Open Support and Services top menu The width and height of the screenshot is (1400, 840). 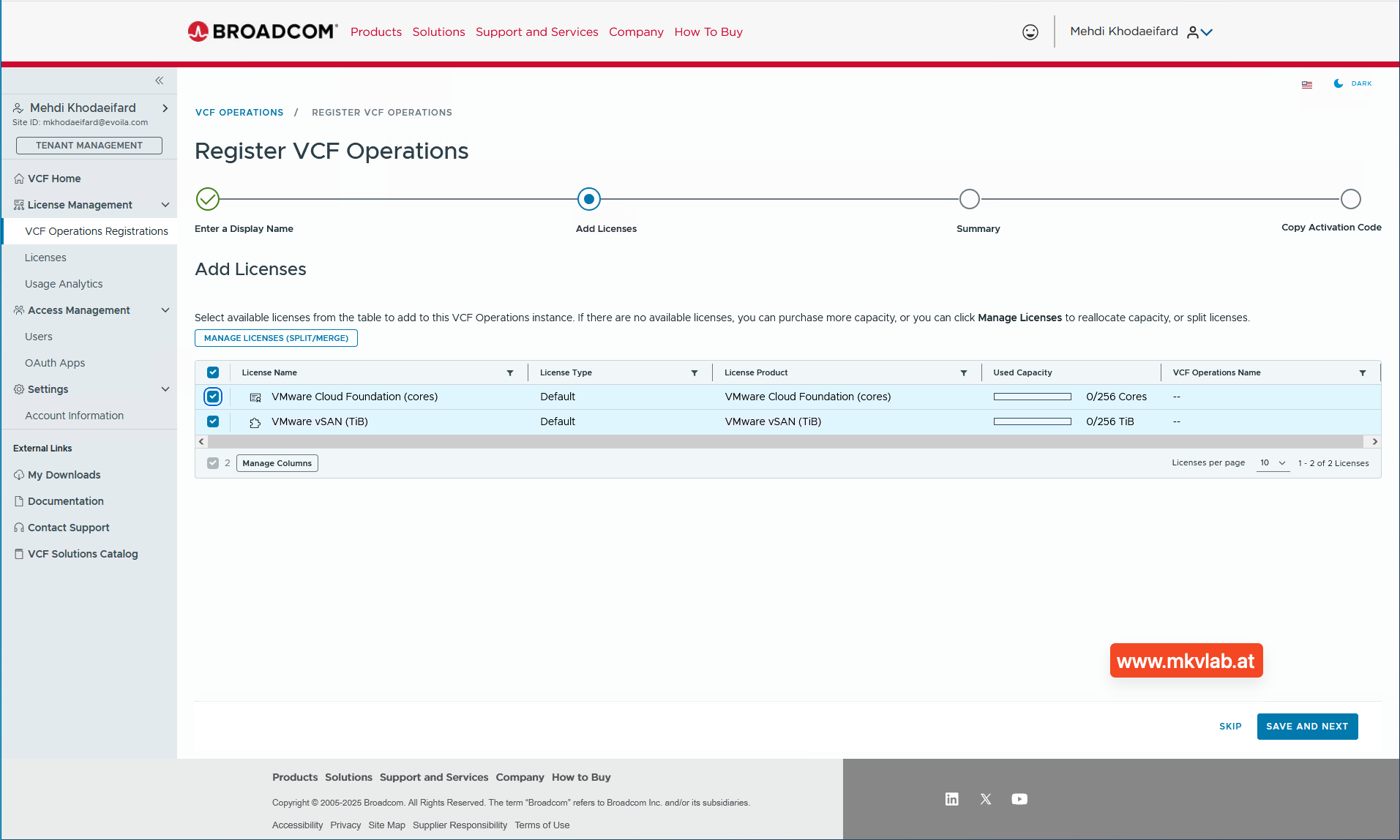[536, 32]
